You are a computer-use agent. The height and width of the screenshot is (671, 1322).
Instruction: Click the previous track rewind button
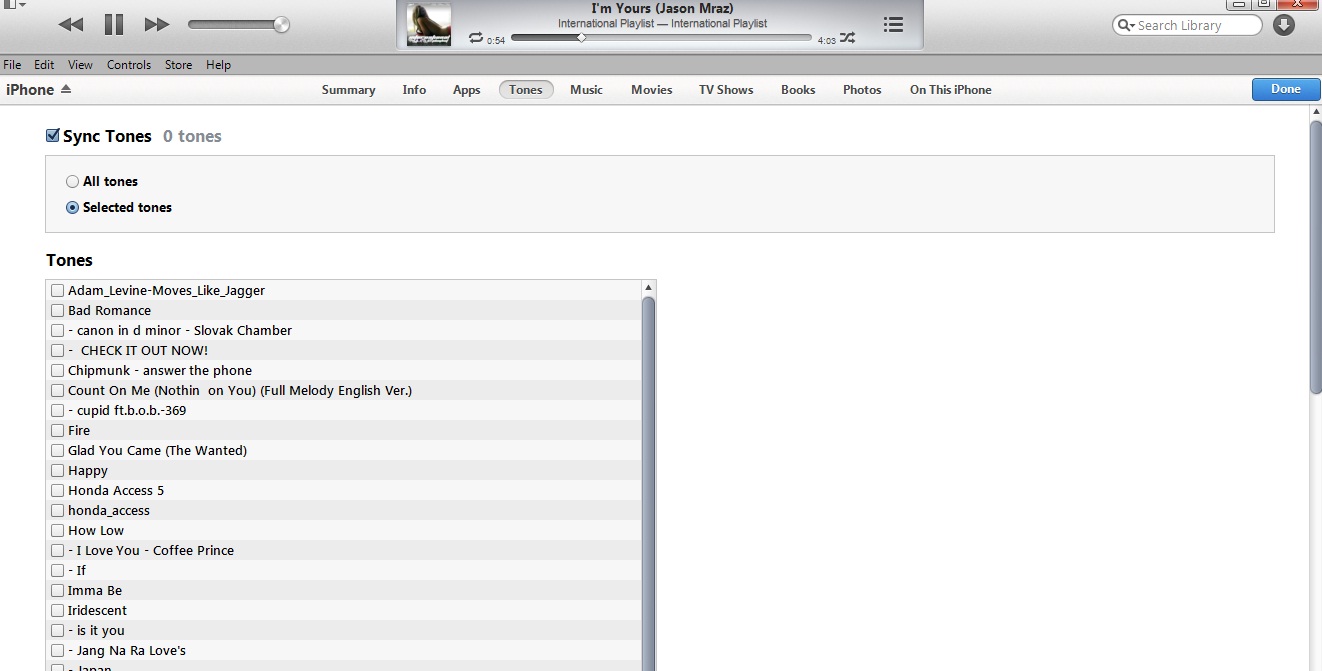coord(71,24)
